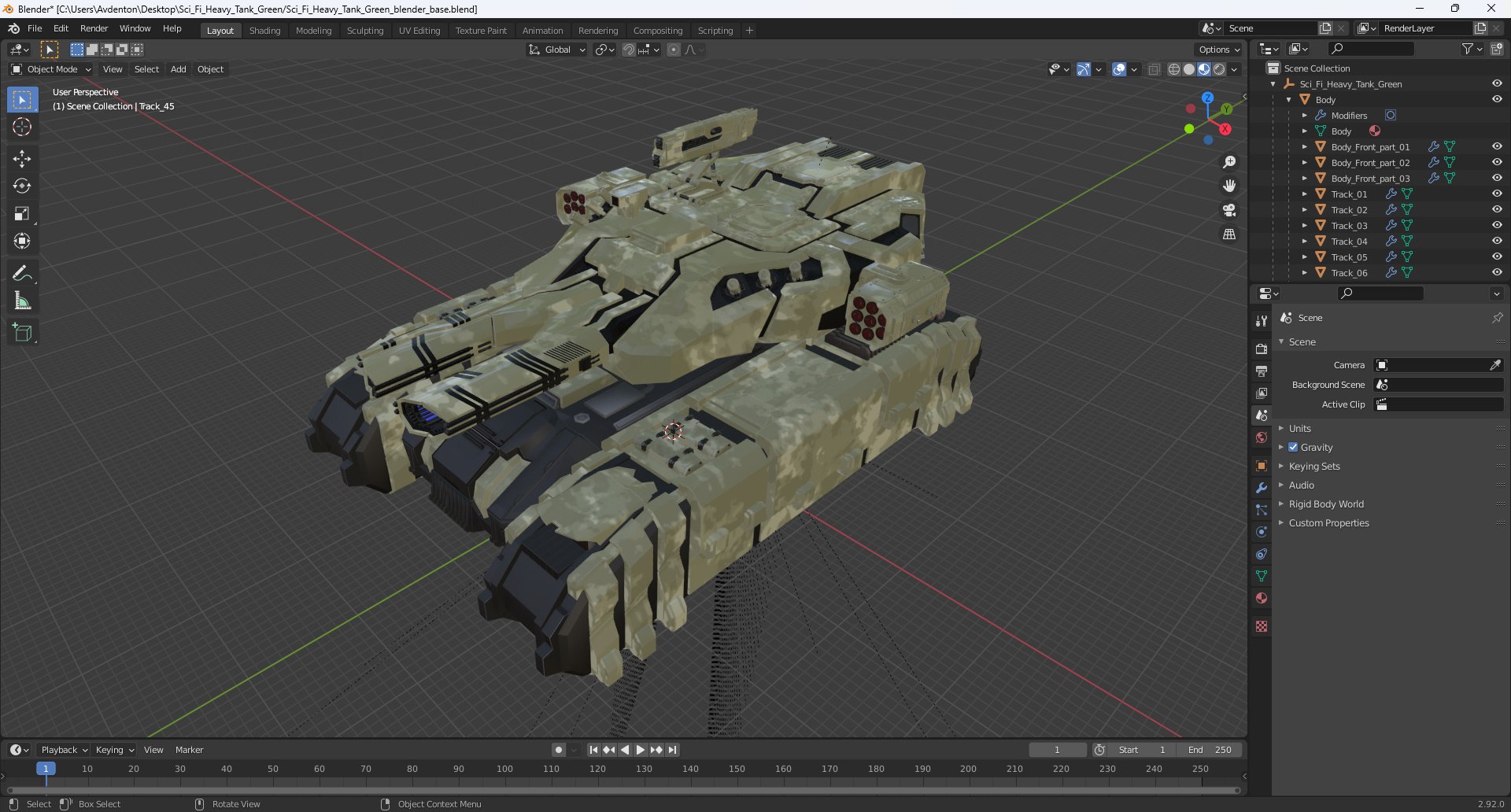The image size is (1511, 812).
Task: Expand Track_03 in outliner
Action: tap(1304, 225)
